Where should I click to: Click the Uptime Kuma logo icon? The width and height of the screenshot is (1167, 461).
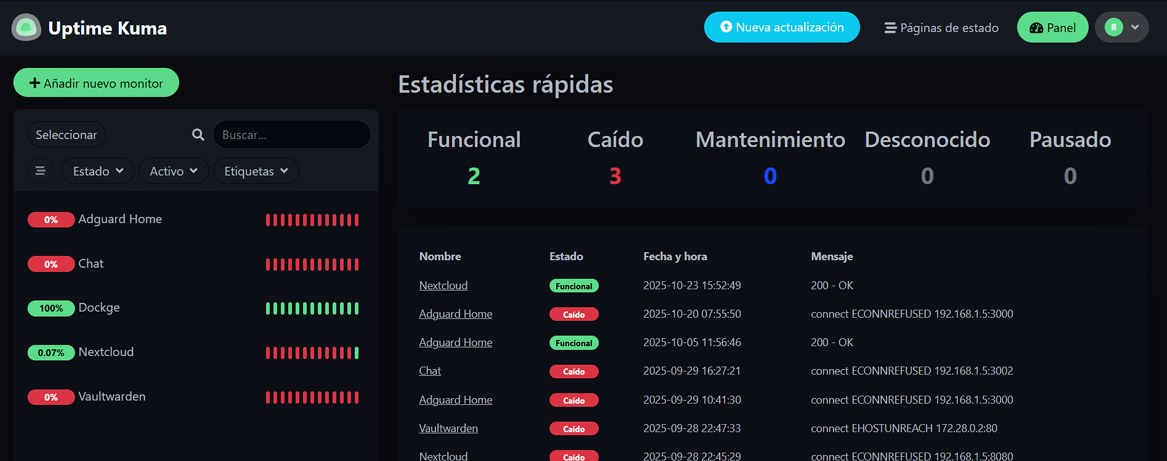(x=26, y=28)
